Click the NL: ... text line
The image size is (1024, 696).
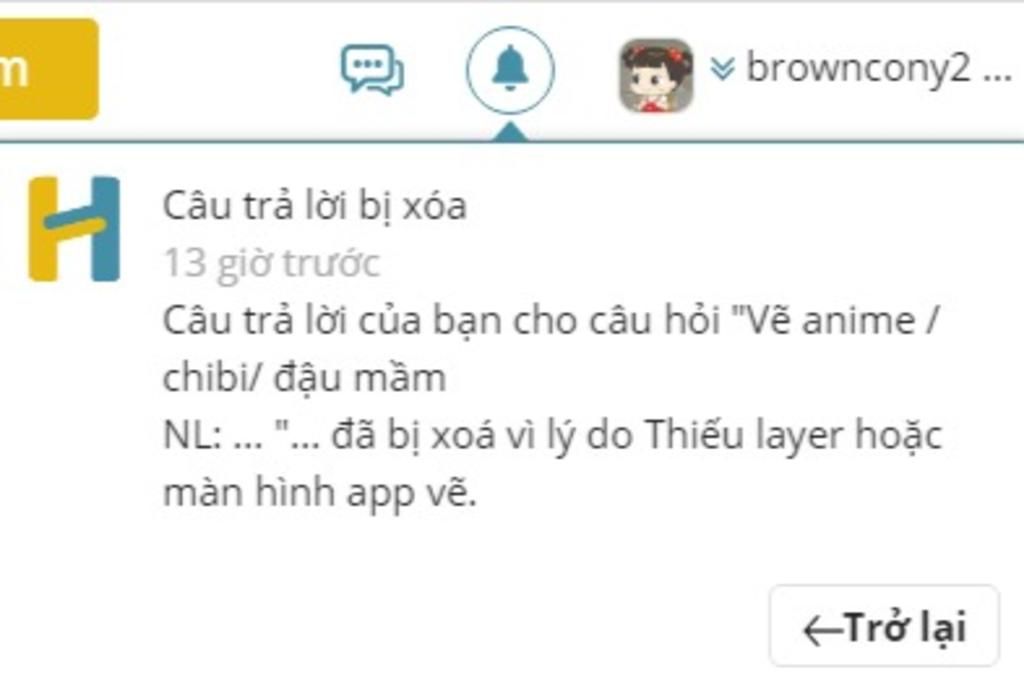pos(212,435)
